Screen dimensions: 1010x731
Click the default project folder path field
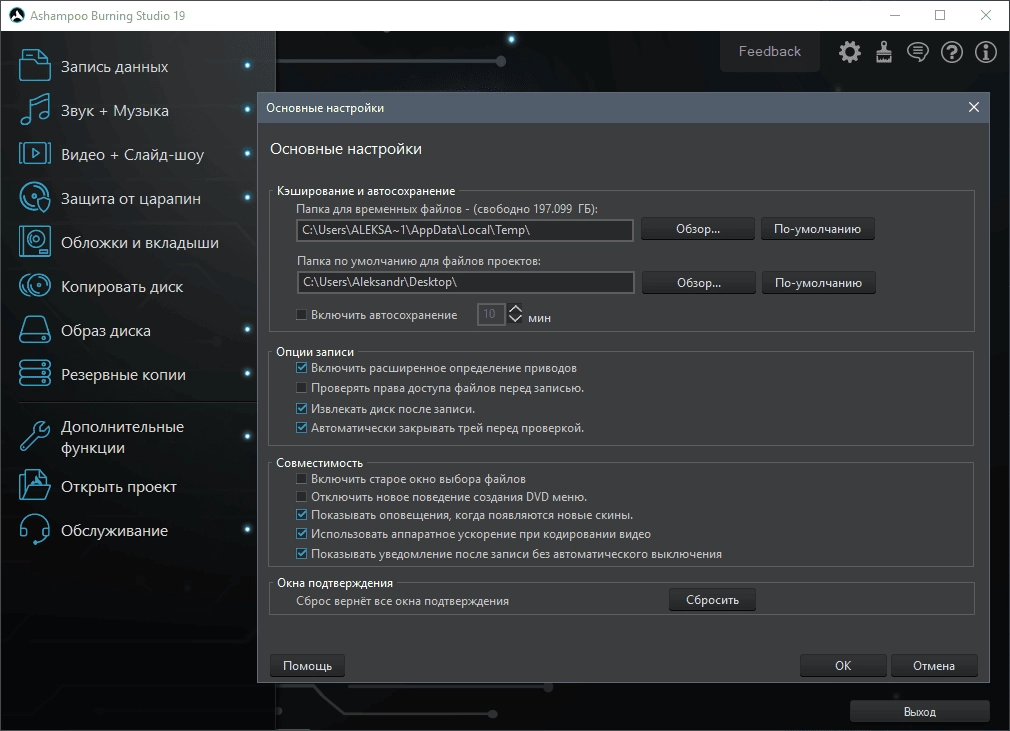466,282
